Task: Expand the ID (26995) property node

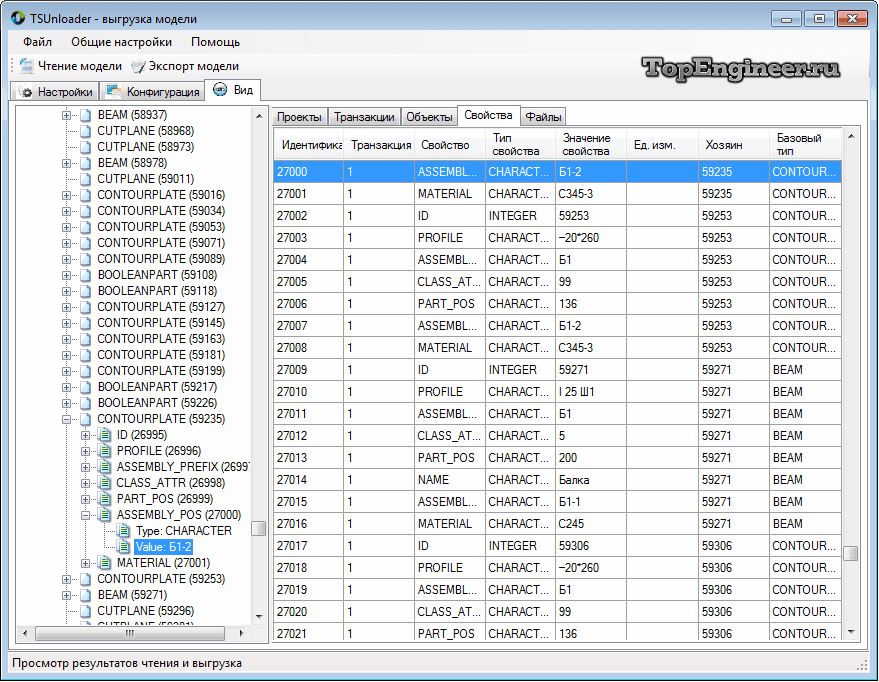Action: click(86, 435)
